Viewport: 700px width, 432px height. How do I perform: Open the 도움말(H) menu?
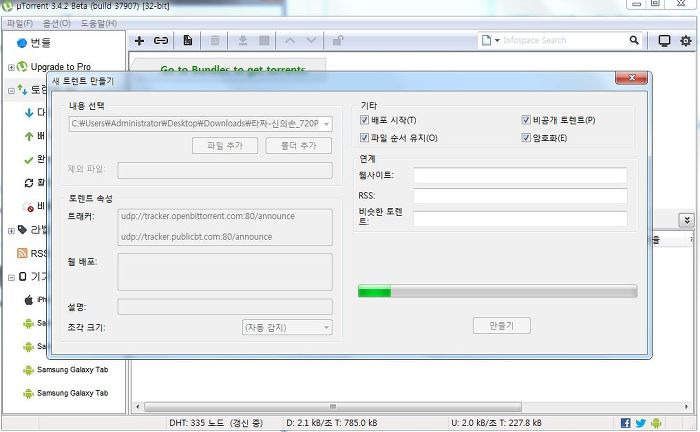[x=99, y=23]
